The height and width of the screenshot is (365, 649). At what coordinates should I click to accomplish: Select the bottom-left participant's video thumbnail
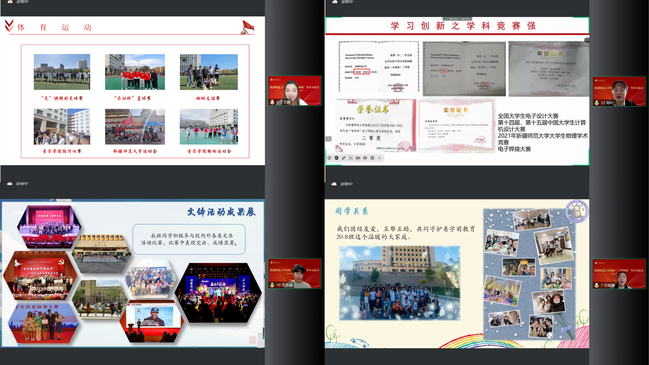[295, 274]
